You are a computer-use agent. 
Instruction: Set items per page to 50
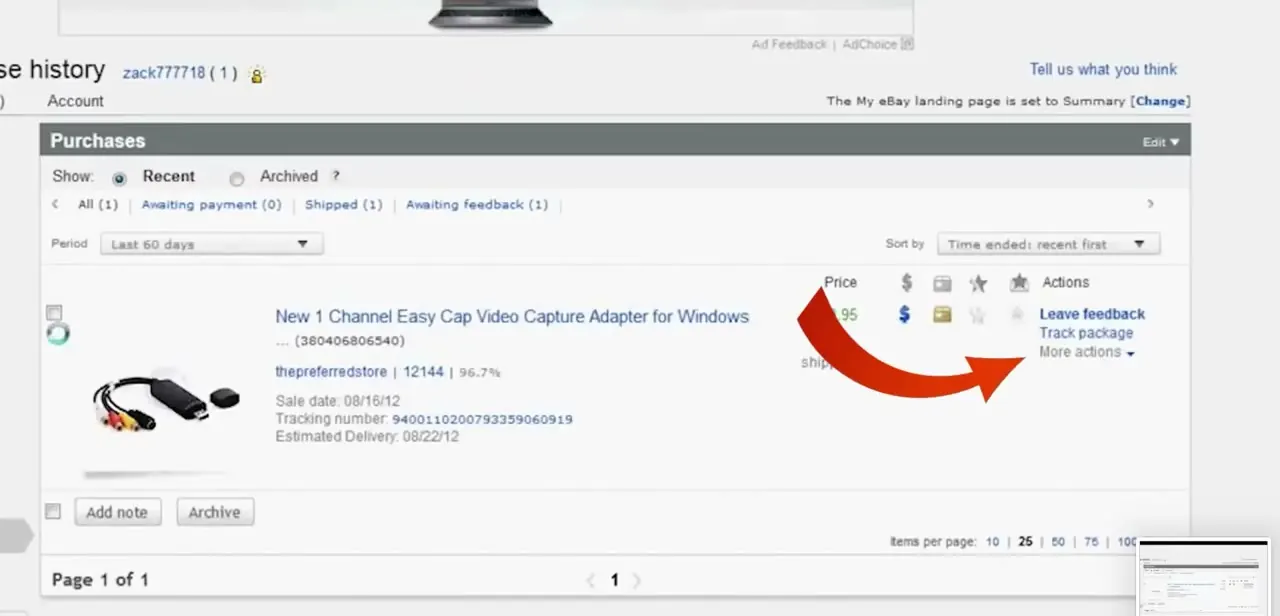1058,542
